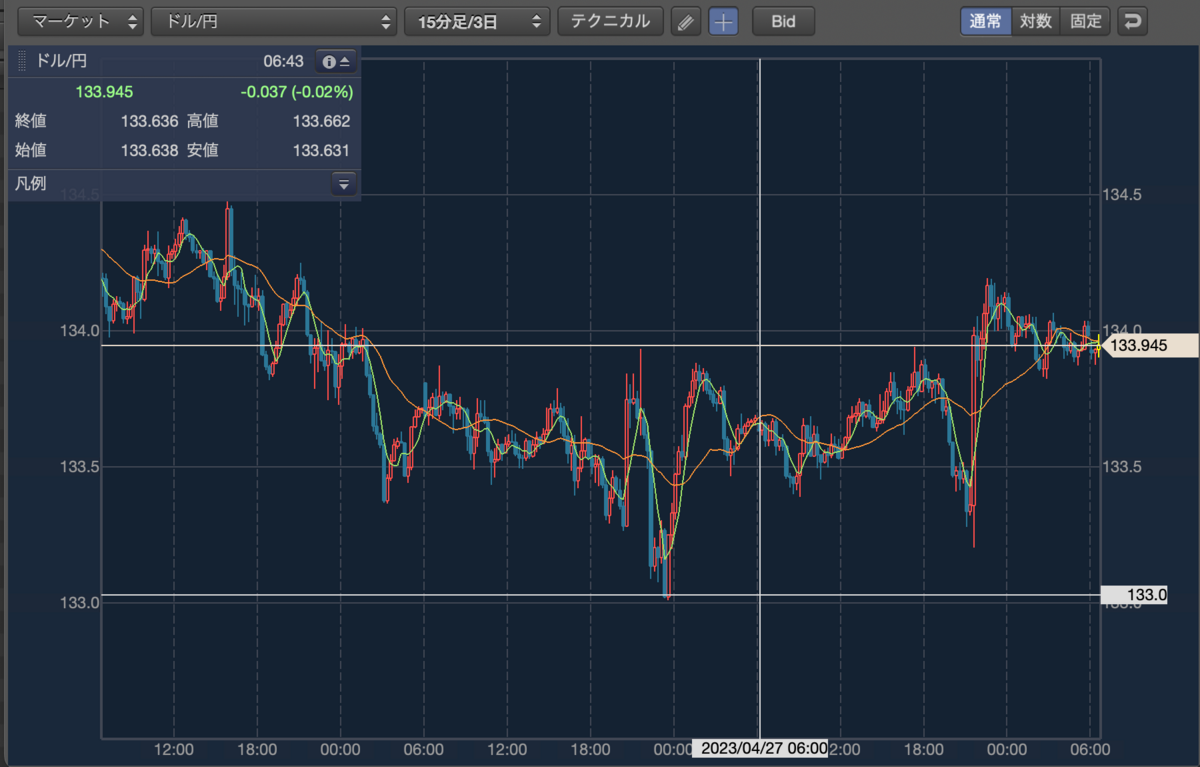Collapse the info panel with info button
This screenshot has width=1200, height=767.
point(335,62)
